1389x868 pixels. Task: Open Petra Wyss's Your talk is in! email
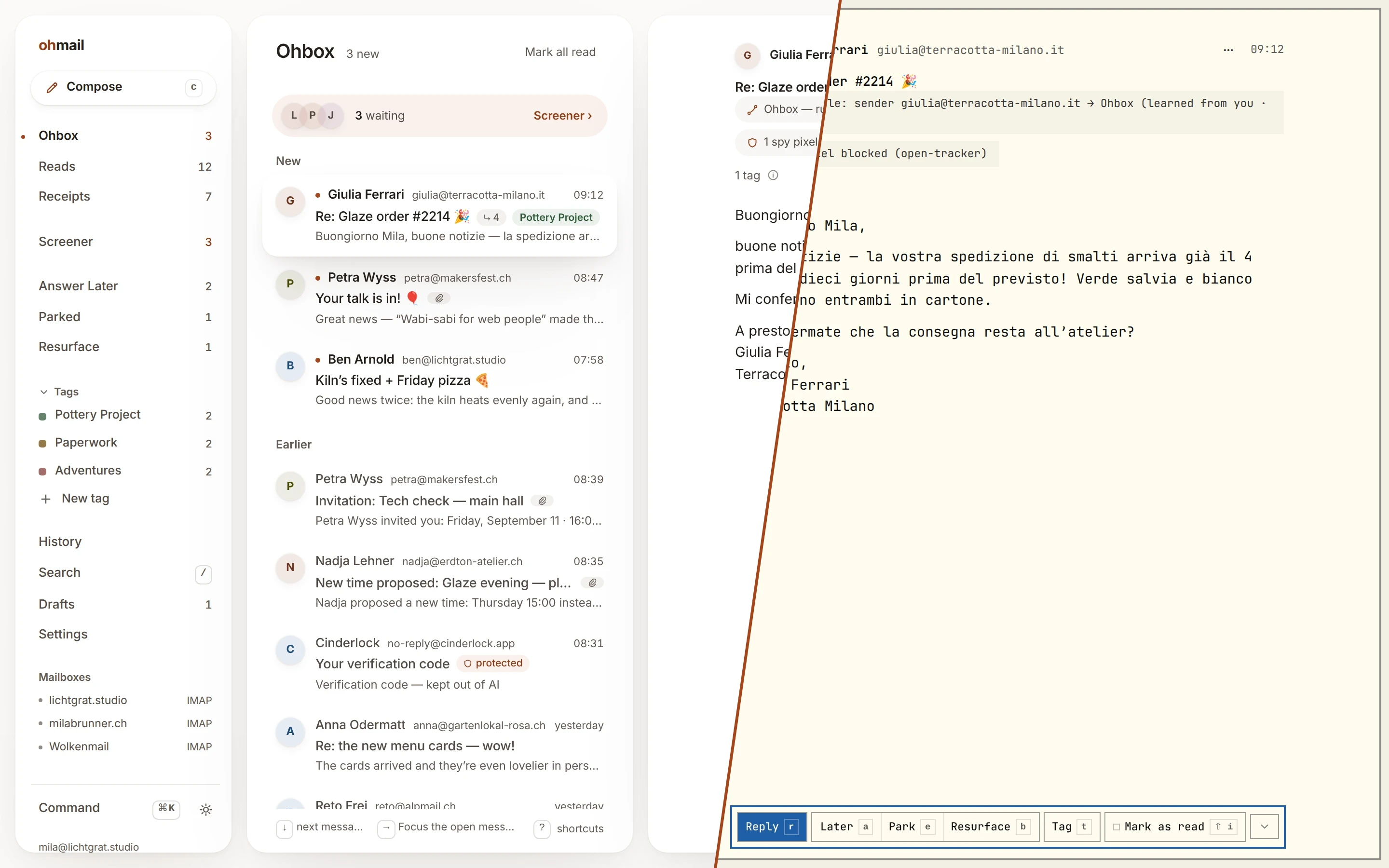440,298
